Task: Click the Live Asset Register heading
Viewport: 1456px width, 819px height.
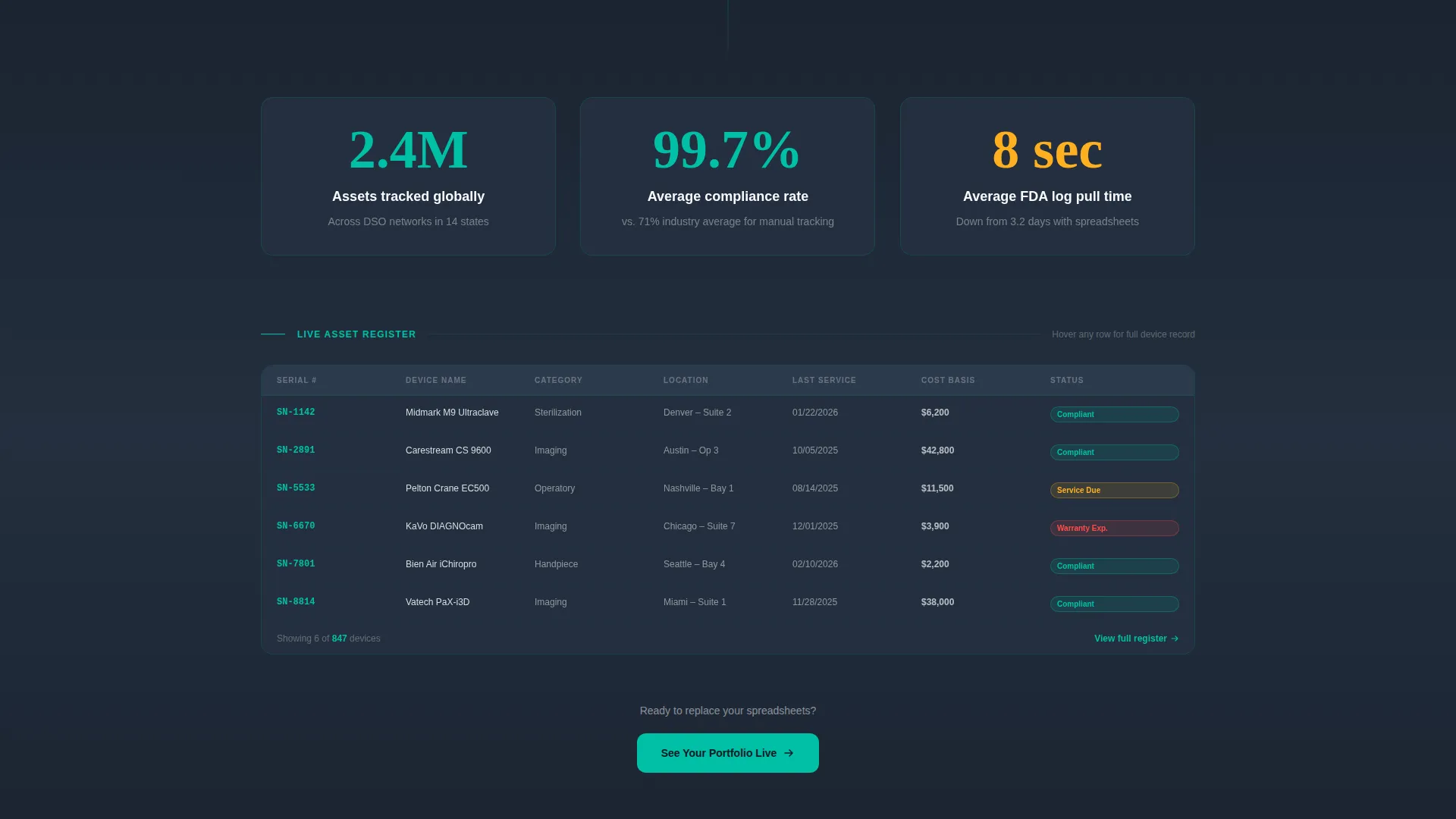Action: (356, 334)
